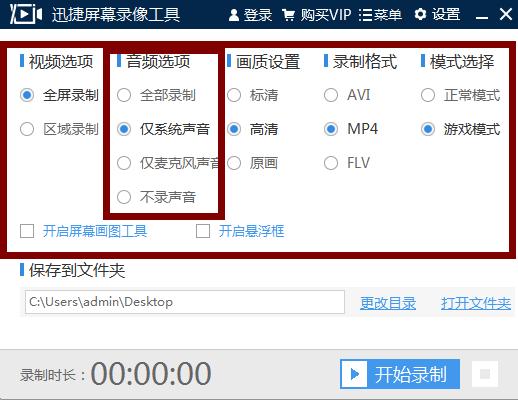
Task: Click the app logo icon in title bar
Action: (x=26, y=14)
